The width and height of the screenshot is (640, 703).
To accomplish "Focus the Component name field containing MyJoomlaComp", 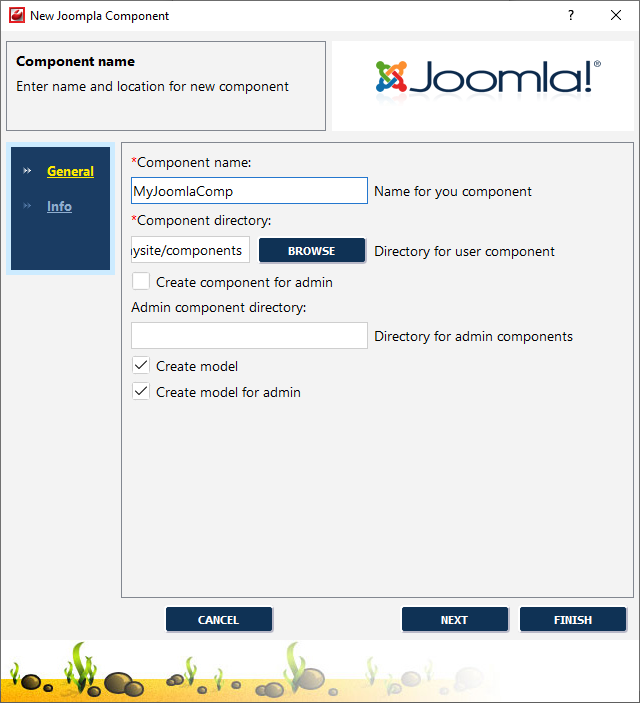I will click(249, 191).
